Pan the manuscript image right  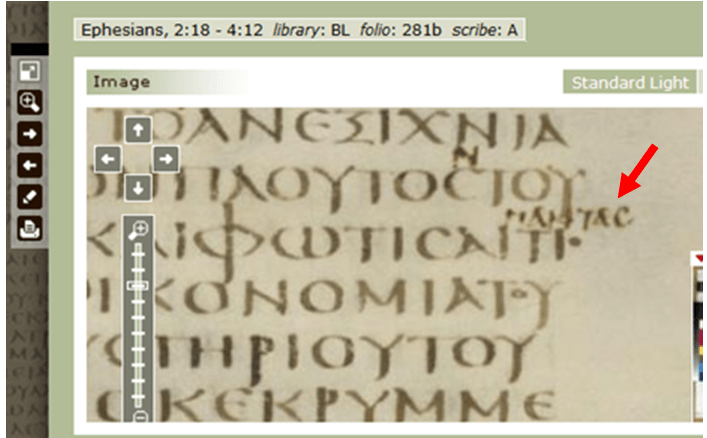[166, 158]
